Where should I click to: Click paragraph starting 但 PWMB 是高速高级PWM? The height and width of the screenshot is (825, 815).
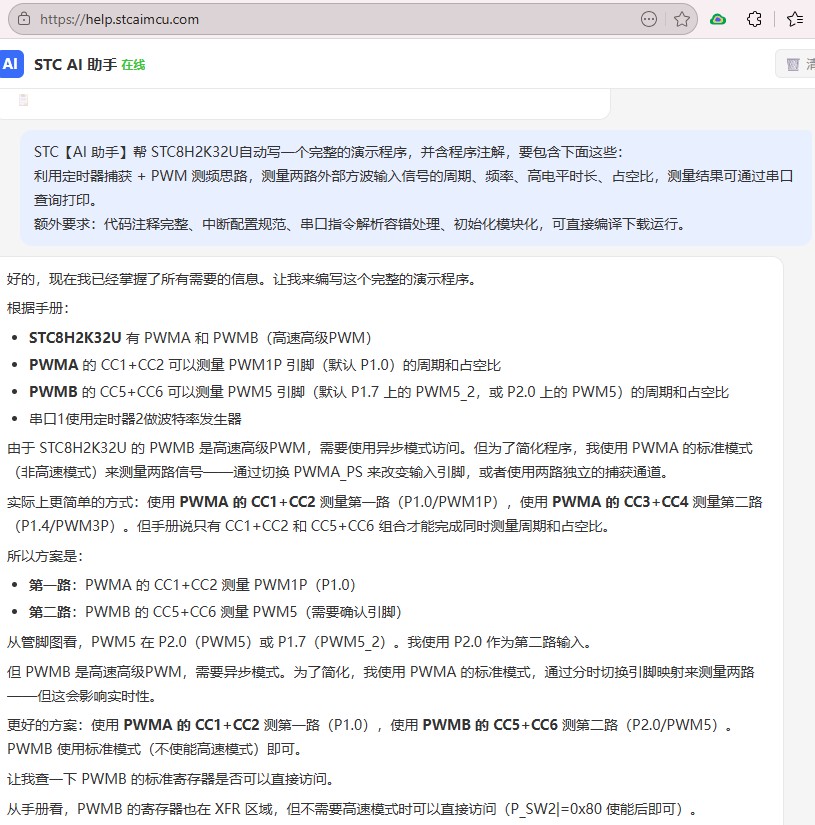click(381, 684)
